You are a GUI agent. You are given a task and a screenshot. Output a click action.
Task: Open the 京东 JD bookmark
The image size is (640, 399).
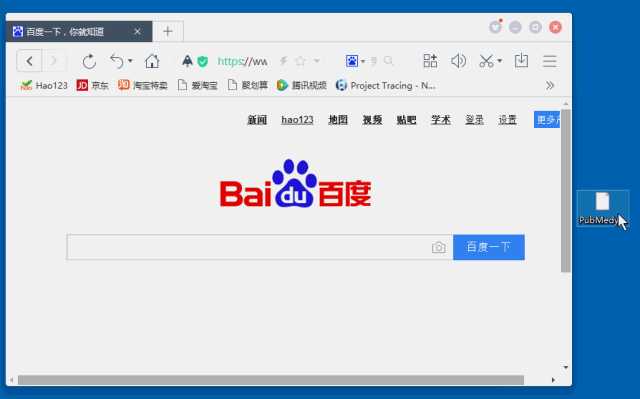pos(93,85)
